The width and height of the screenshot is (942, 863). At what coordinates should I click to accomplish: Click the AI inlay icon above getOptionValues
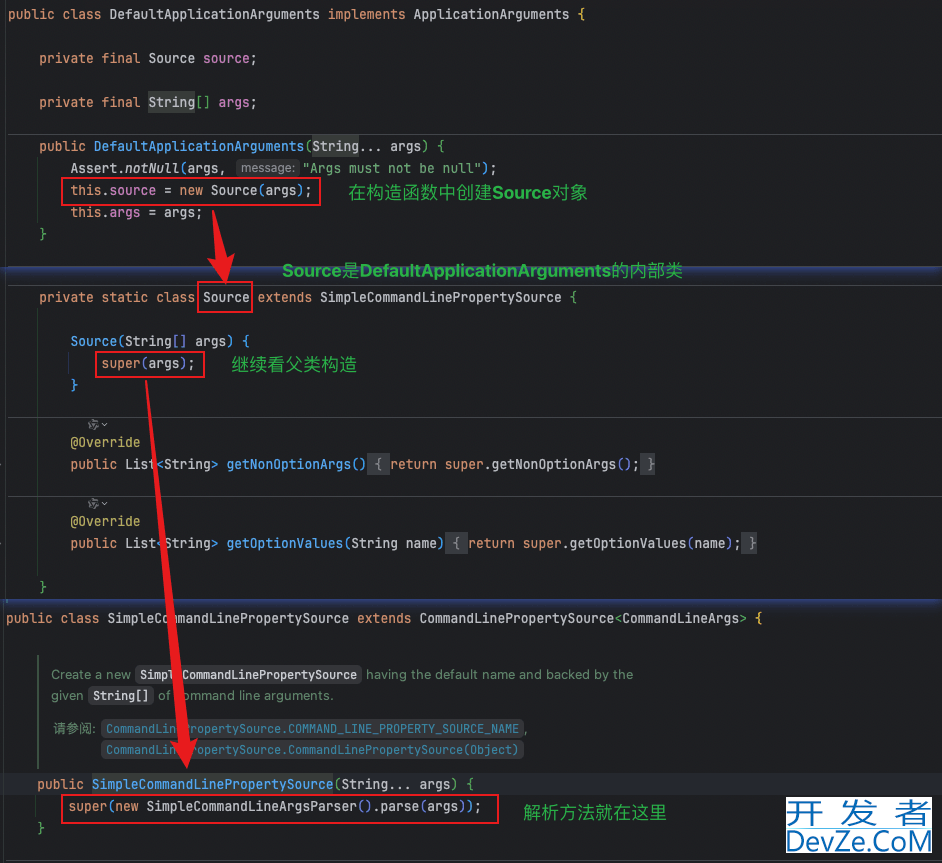coord(93,503)
